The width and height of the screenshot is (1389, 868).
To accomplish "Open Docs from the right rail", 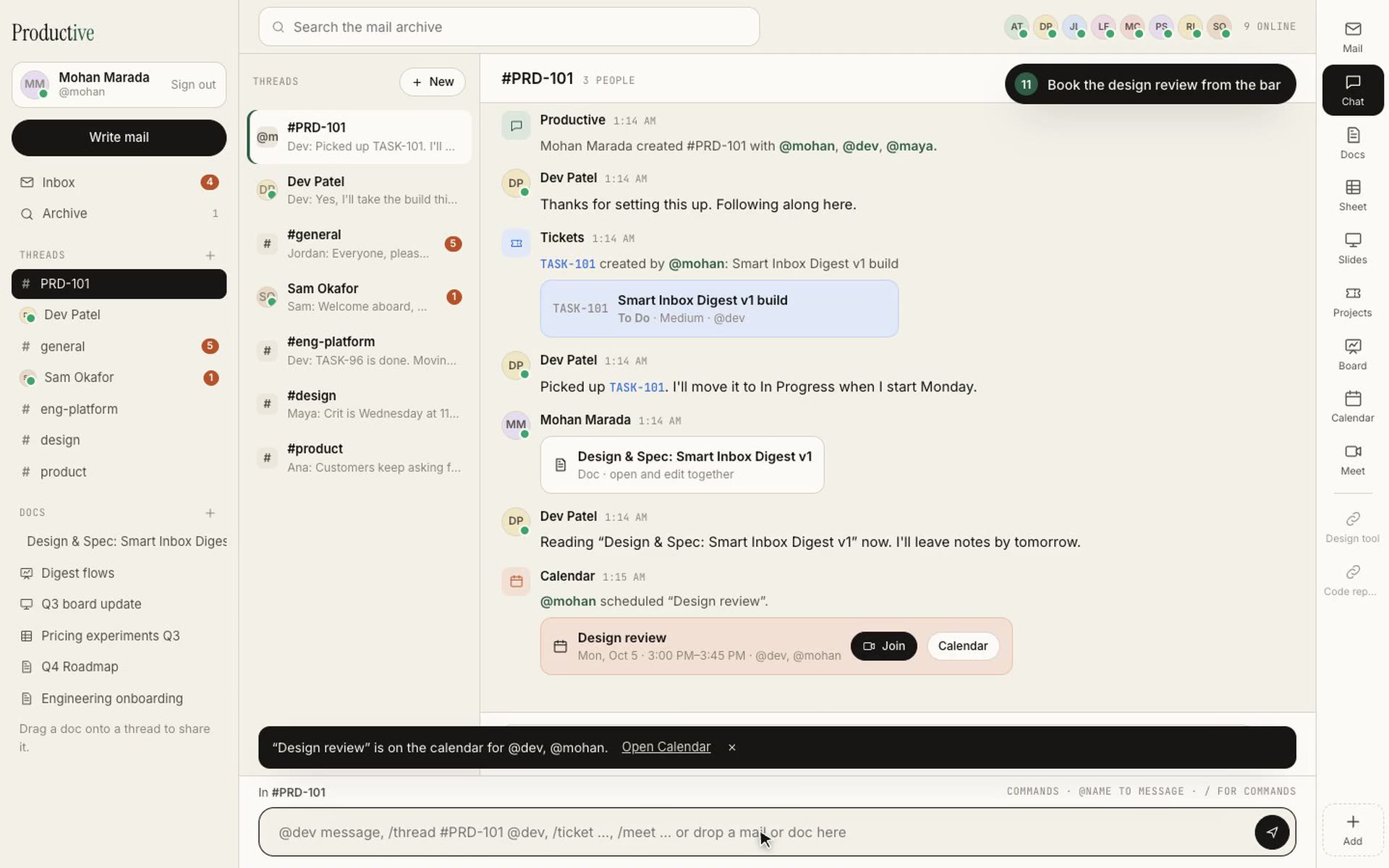I will click(1352, 143).
